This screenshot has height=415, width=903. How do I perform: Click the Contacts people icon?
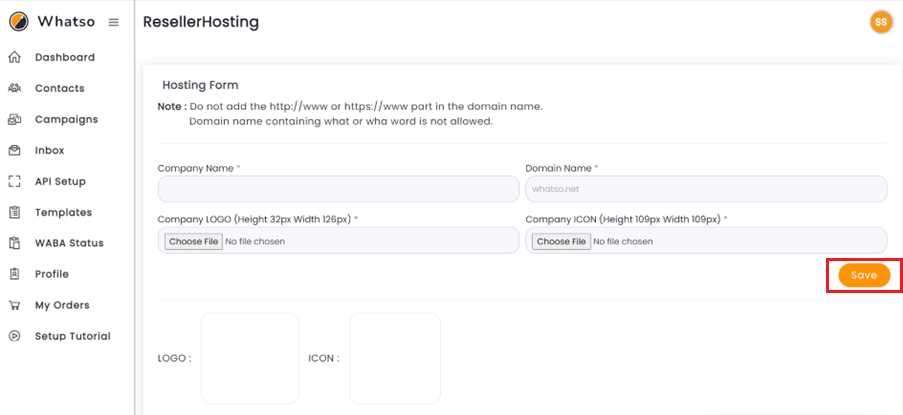pos(14,88)
